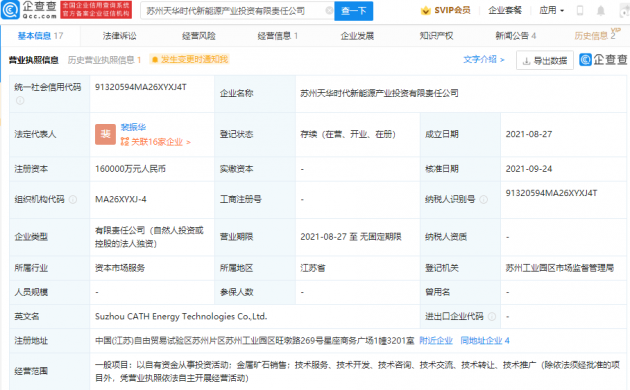
Task: Select English name Suzhou CATH Energy Technologies
Action: (181, 316)
